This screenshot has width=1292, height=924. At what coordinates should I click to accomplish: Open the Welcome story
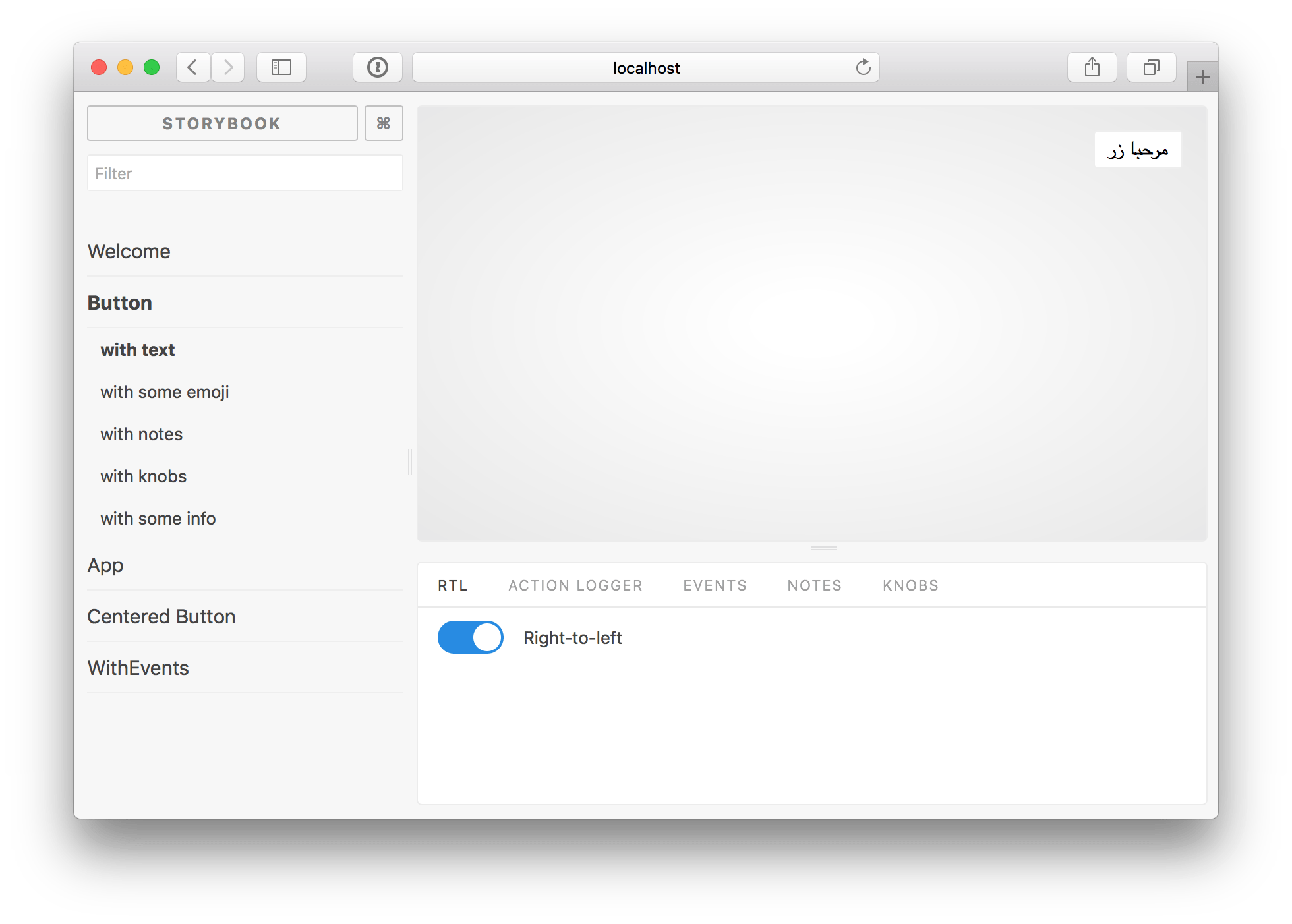pyautogui.click(x=129, y=251)
